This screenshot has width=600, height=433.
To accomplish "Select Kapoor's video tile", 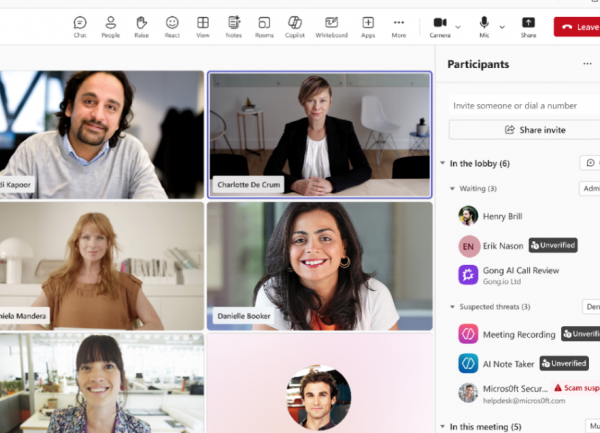I will [102, 135].
